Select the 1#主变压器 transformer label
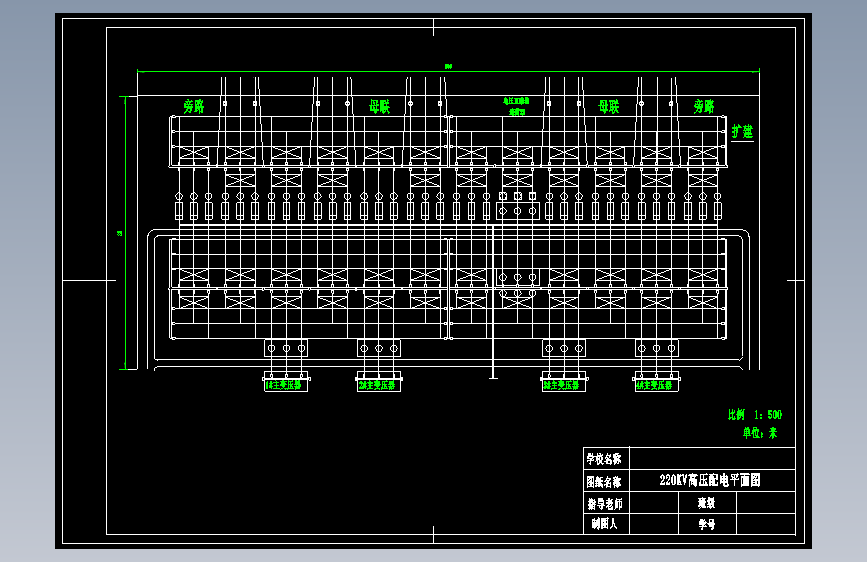The height and width of the screenshot is (562, 867). pos(285,385)
